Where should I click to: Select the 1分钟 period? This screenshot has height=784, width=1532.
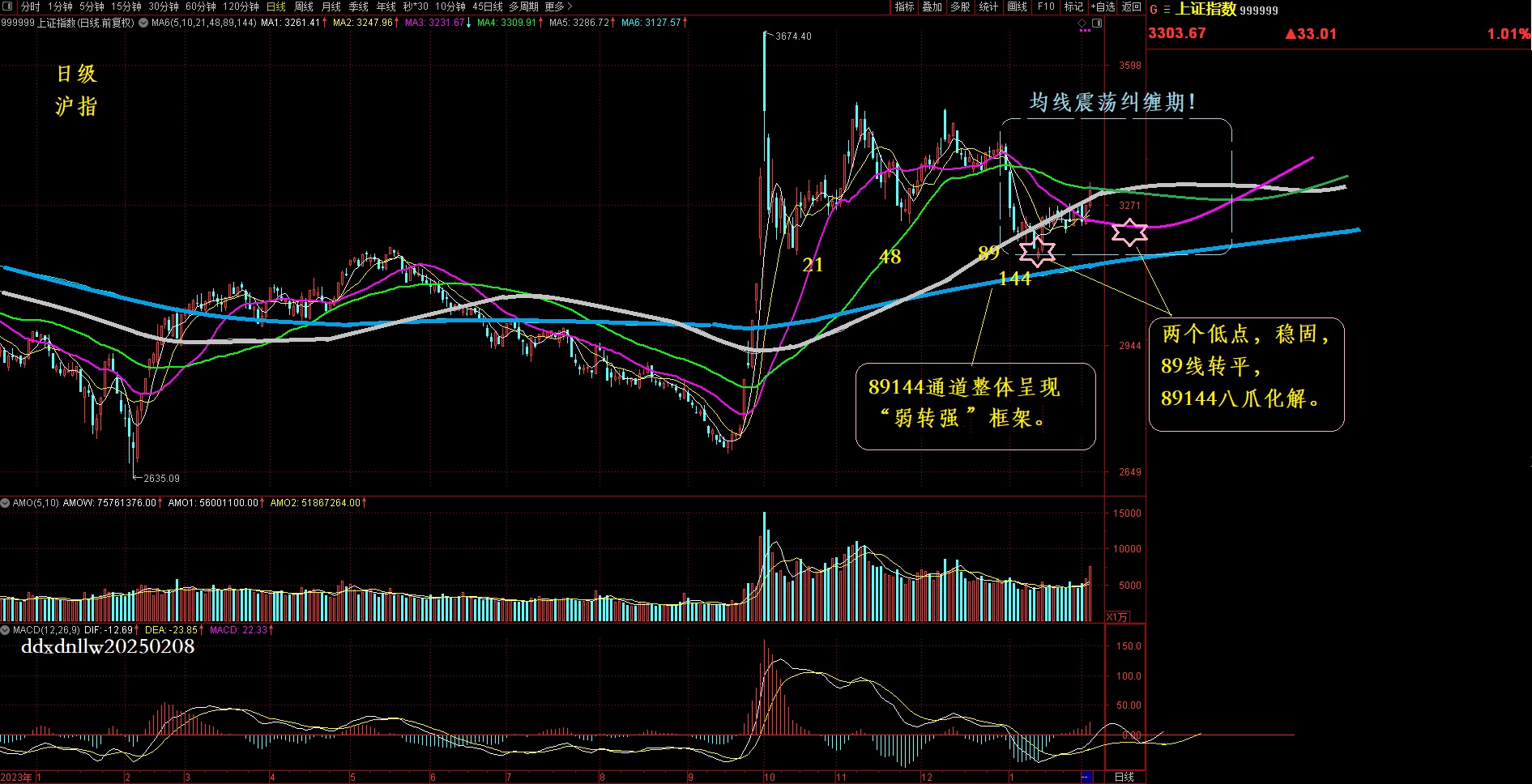(60, 6)
